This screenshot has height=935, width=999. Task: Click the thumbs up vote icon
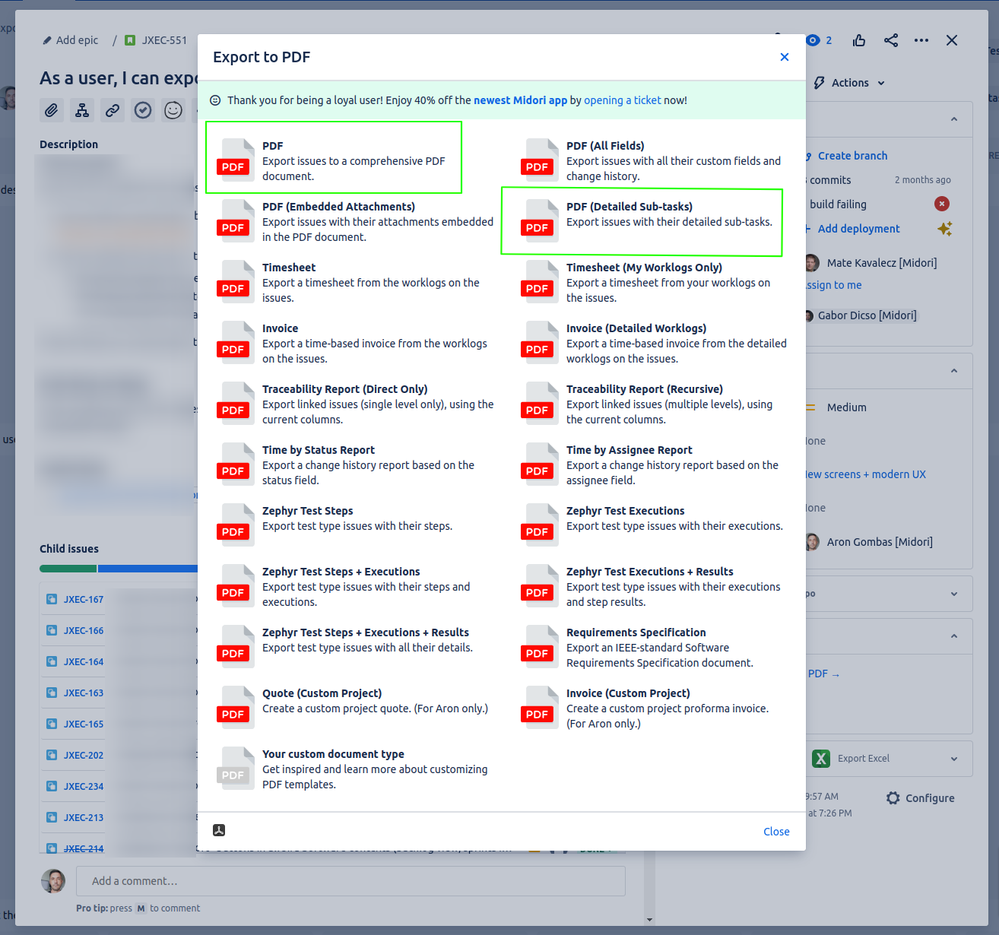click(x=859, y=41)
